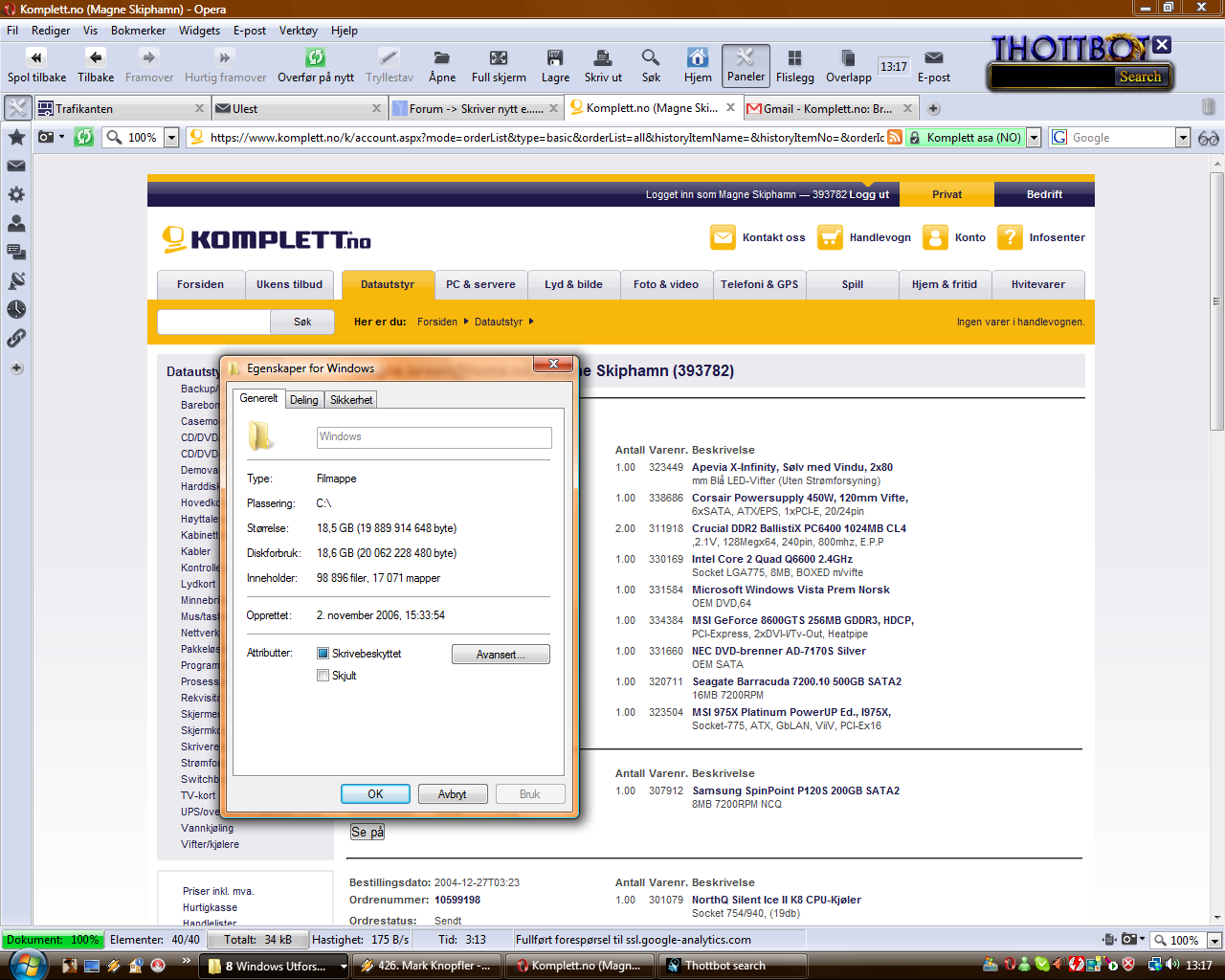Open a new tab with the plus button
This screenshot has height=980, width=1225.
[x=934, y=108]
